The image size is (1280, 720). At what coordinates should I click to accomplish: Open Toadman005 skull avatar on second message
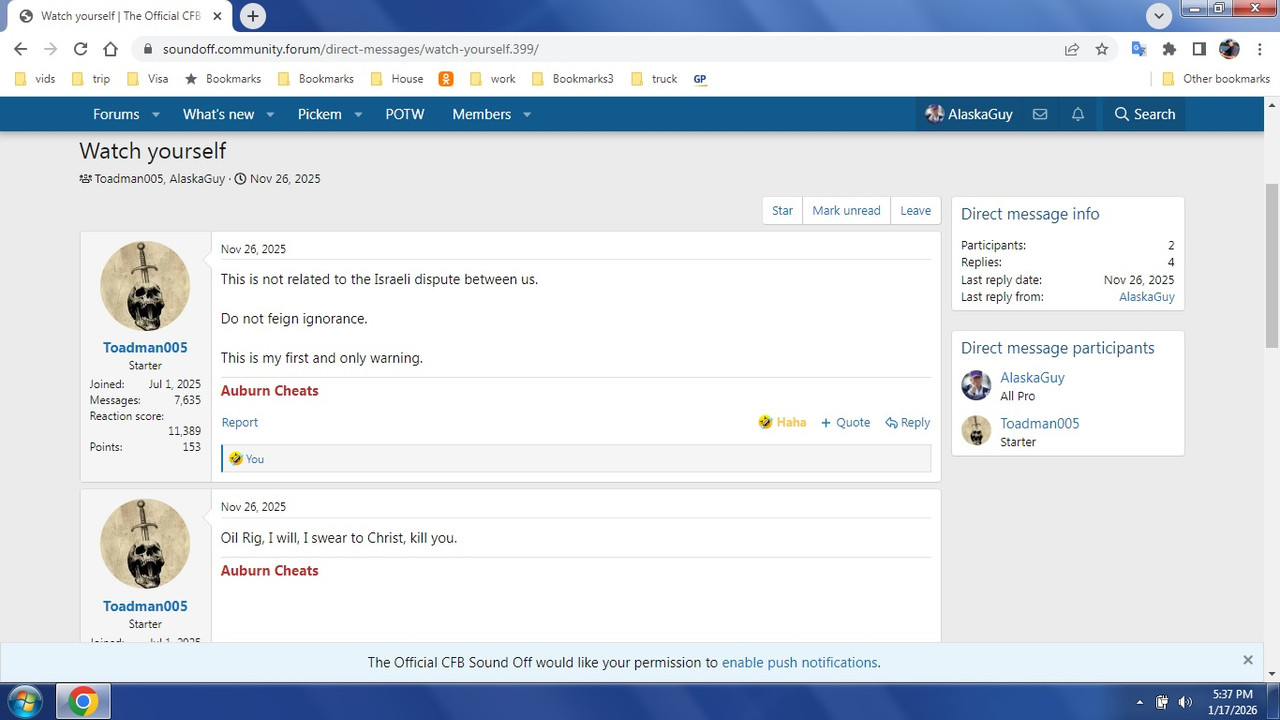coord(145,544)
